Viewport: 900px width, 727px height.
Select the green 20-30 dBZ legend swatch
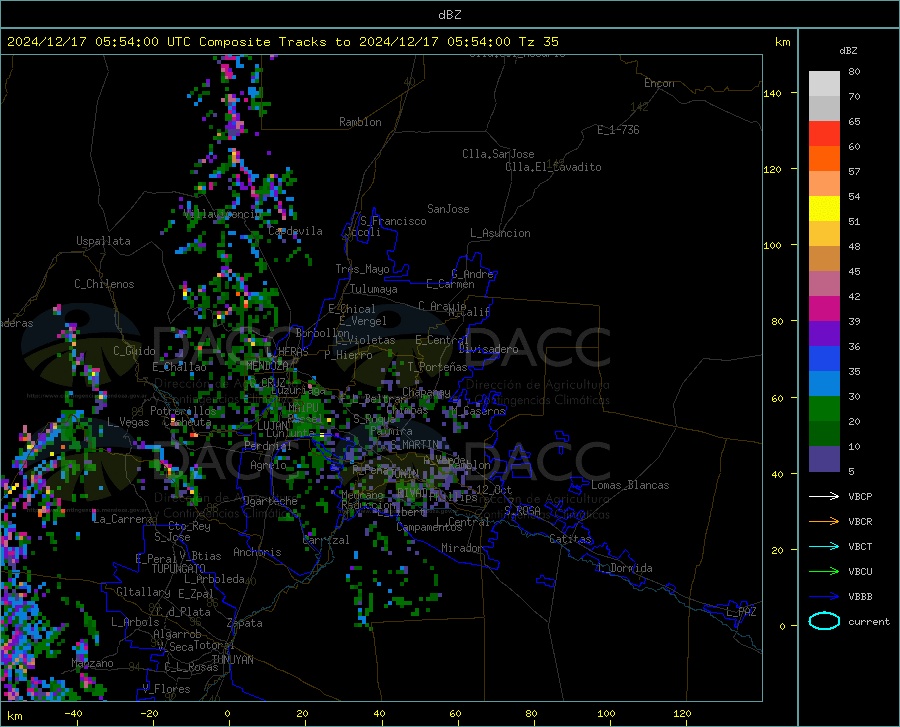pos(824,409)
